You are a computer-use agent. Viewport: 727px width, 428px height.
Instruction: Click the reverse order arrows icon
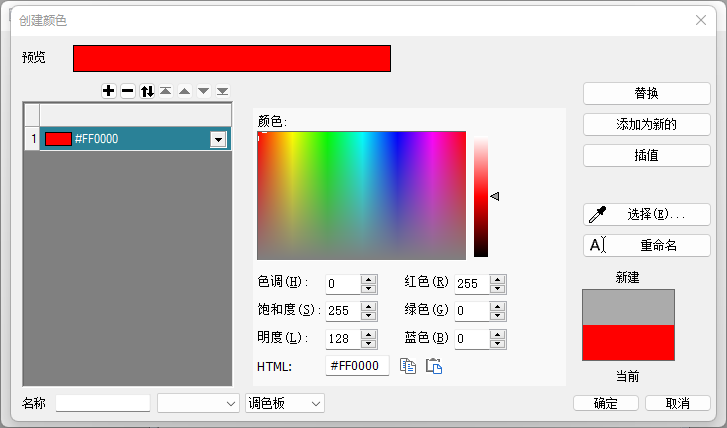coord(147,91)
